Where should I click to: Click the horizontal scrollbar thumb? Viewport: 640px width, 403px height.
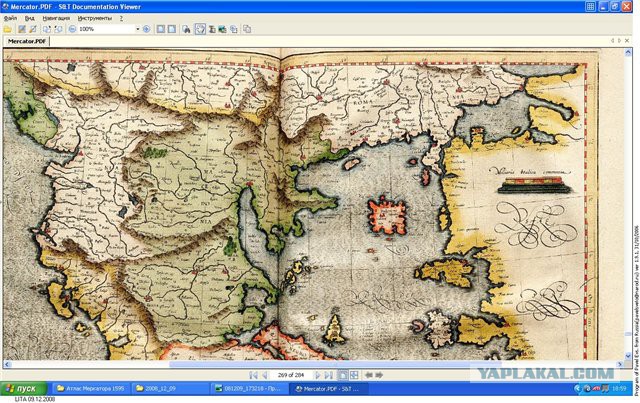[x=335, y=364]
